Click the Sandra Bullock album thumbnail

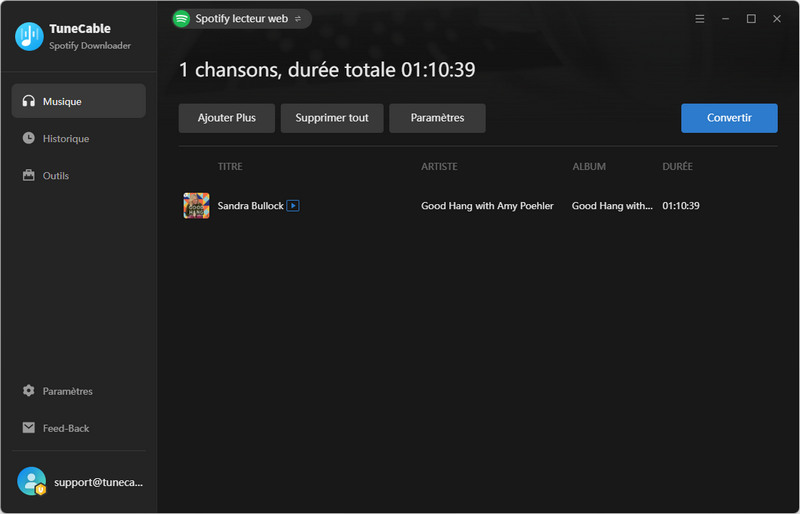pos(196,206)
